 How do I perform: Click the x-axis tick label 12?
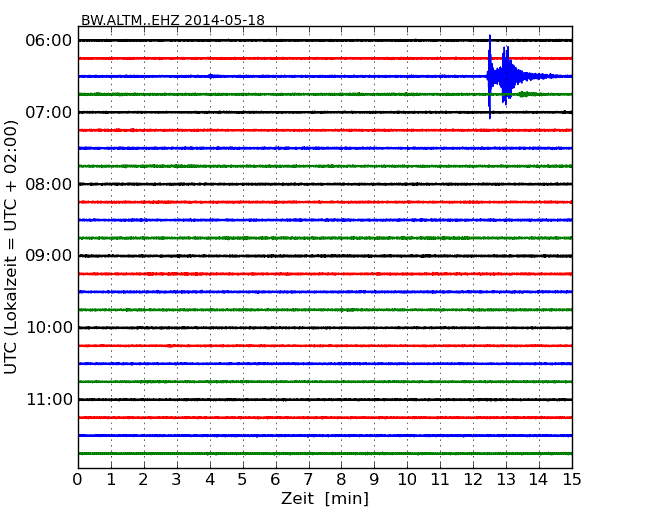pos(473,479)
